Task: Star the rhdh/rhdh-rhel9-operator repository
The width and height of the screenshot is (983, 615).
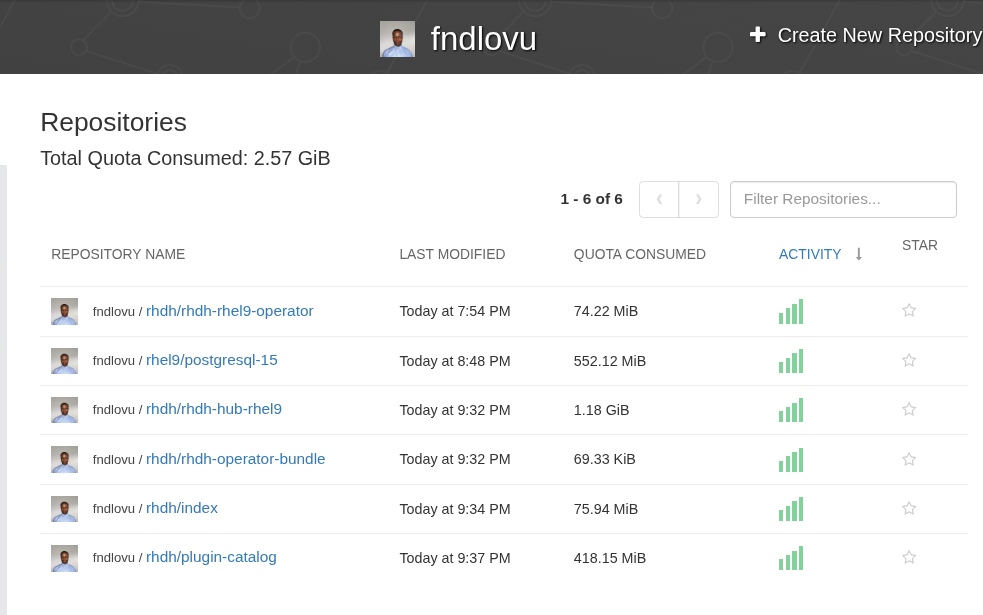Action: tap(909, 310)
